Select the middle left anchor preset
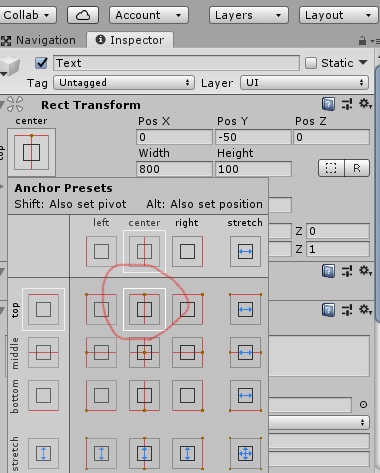This screenshot has height=473, width=380. (101, 352)
